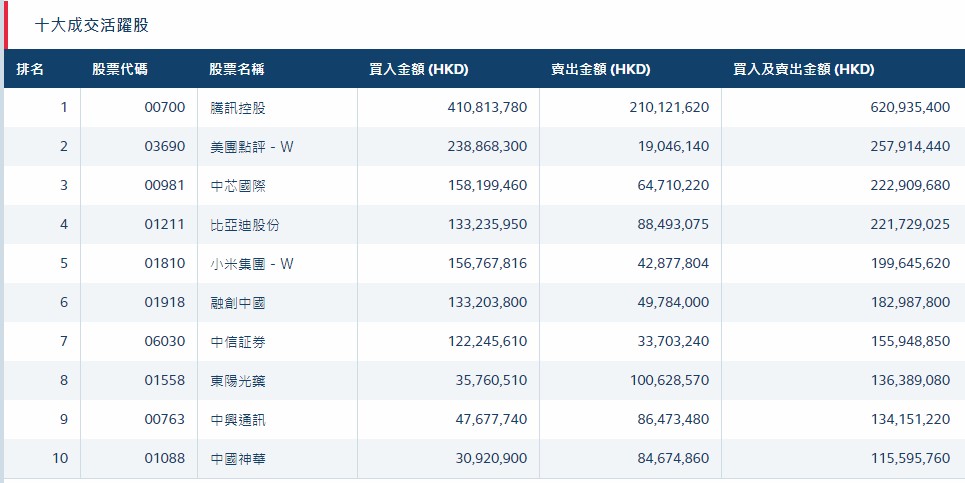The image size is (965, 483).
Task: Select stock name 中信証券
Action: coord(238,341)
